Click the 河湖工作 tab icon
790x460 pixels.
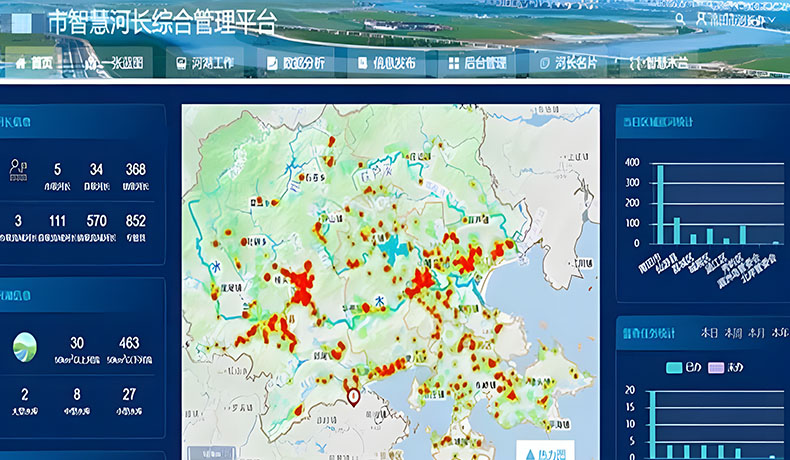(x=181, y=63)
